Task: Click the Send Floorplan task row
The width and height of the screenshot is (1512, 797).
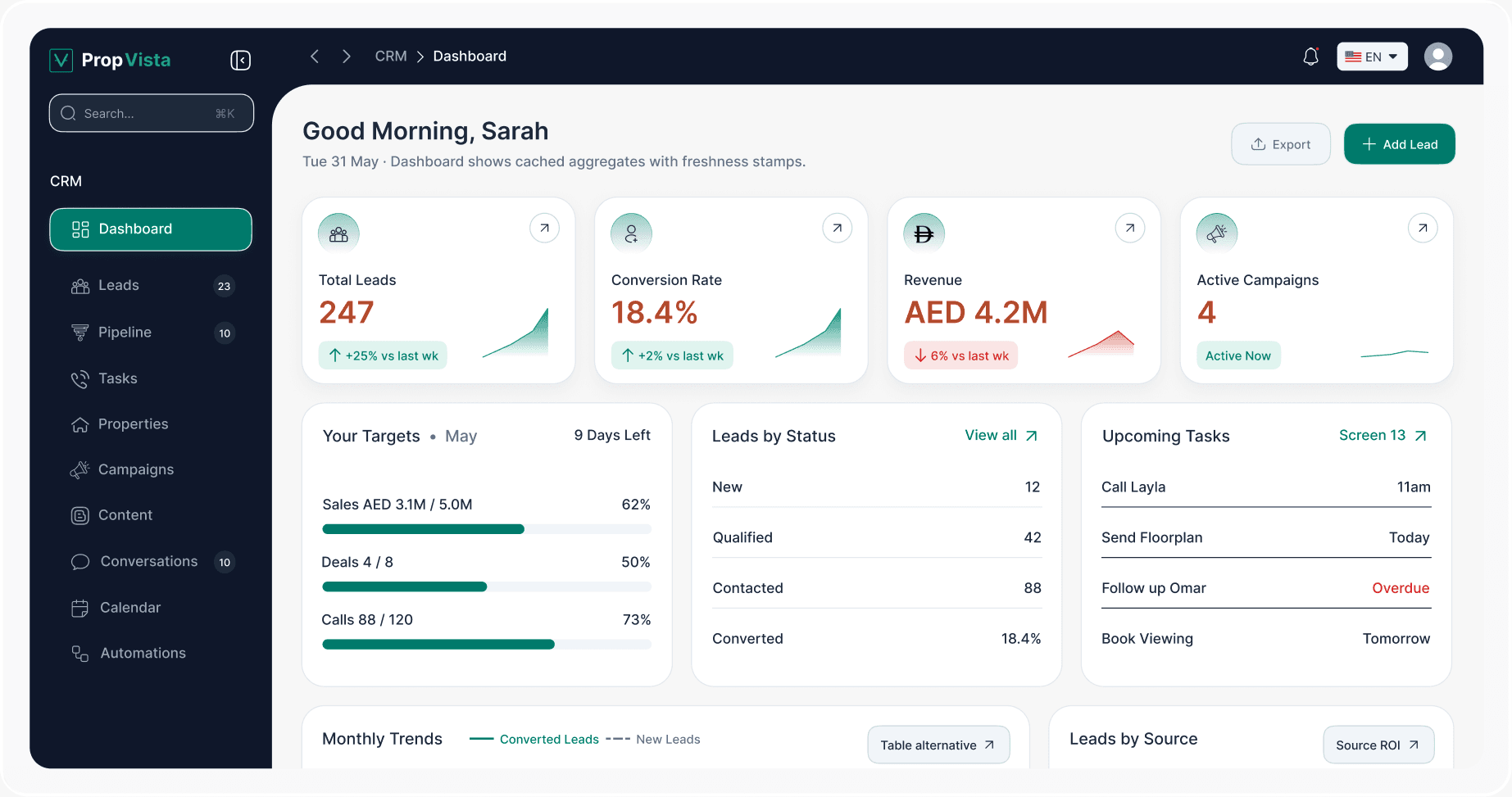Action: (1266, 537)
